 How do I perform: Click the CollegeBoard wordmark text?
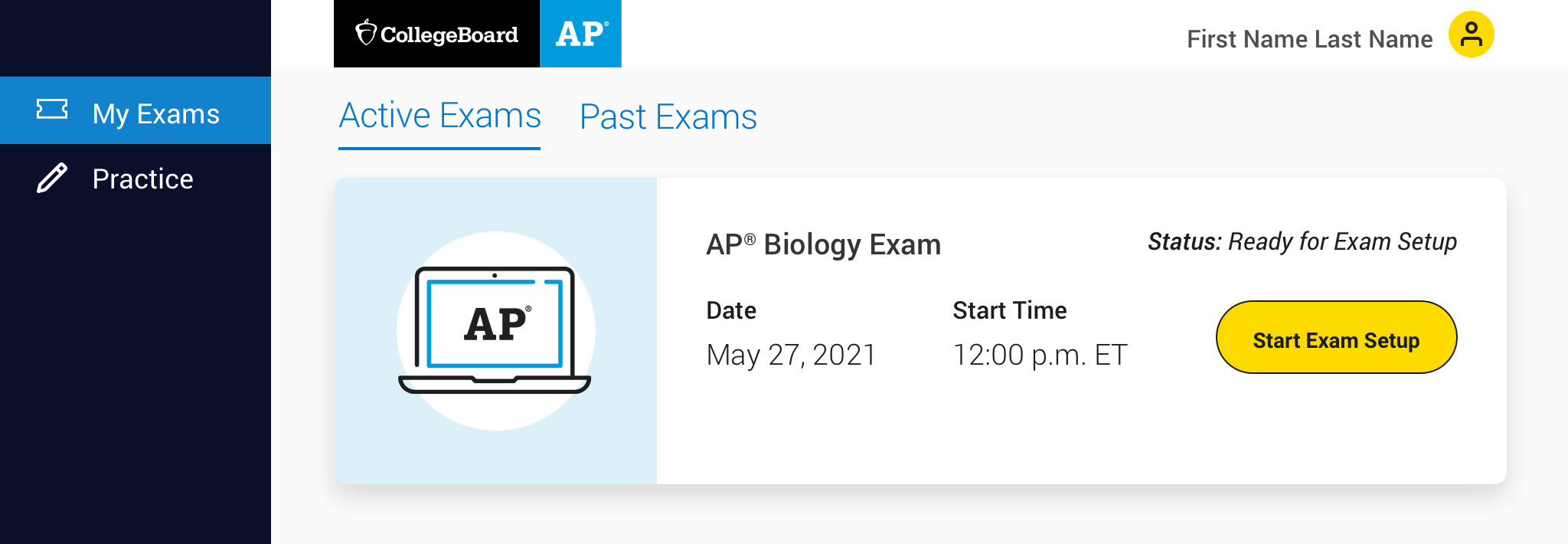coord(449,34)
